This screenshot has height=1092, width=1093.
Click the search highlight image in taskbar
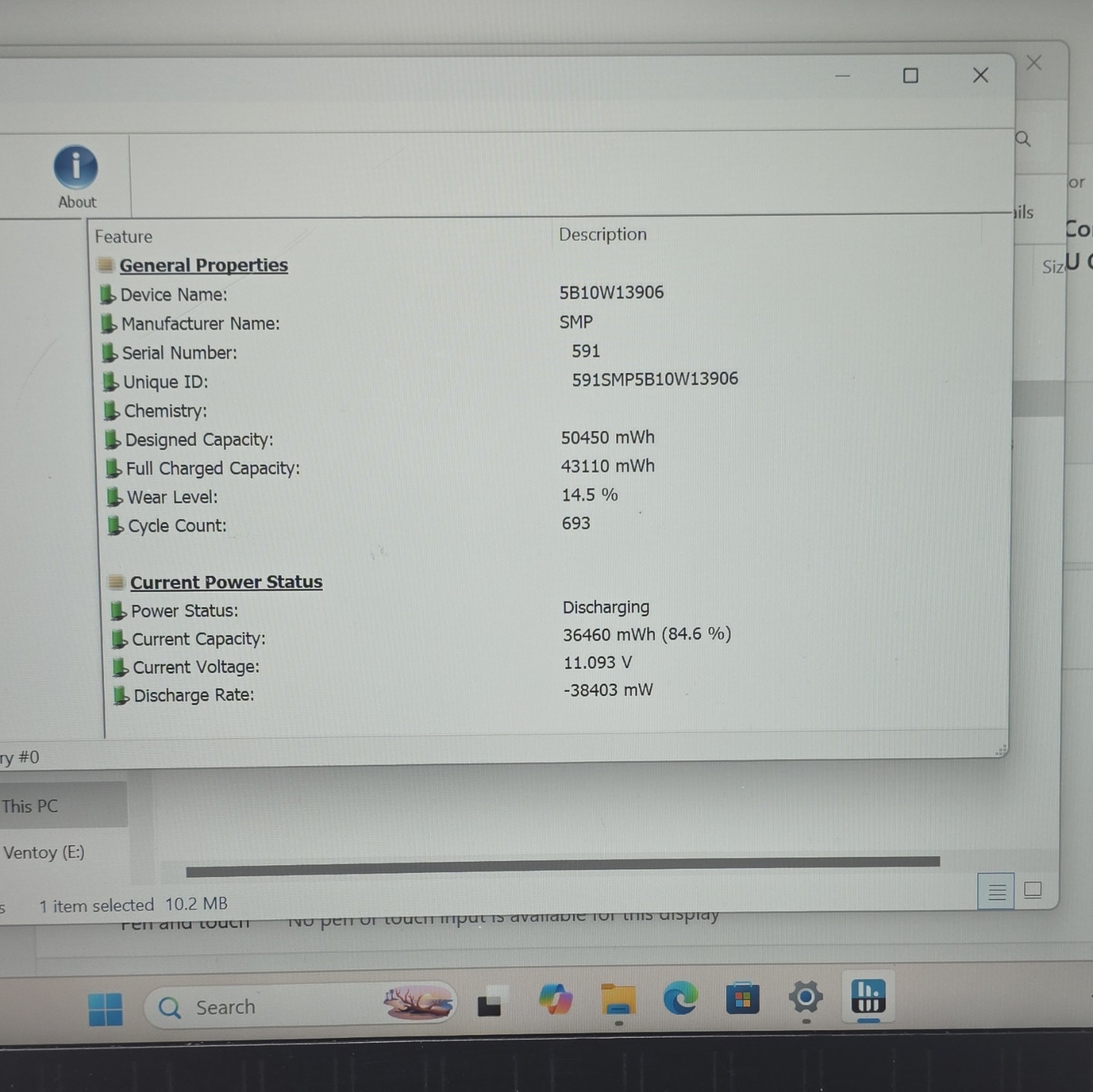pyautogui.click(x=418, y=1003)
